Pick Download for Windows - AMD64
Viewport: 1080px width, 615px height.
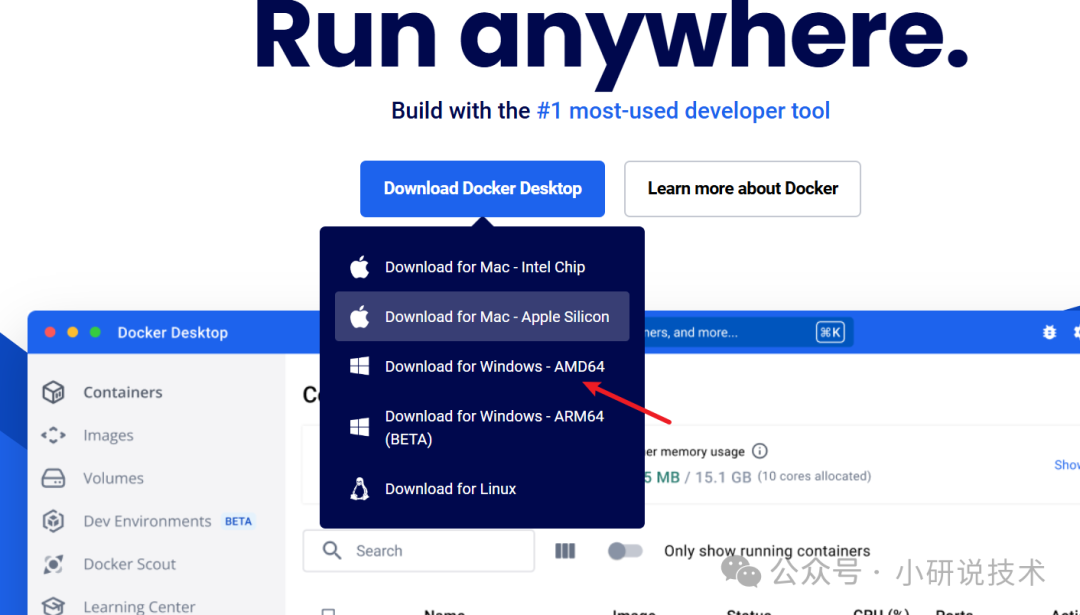click(482, 366)
